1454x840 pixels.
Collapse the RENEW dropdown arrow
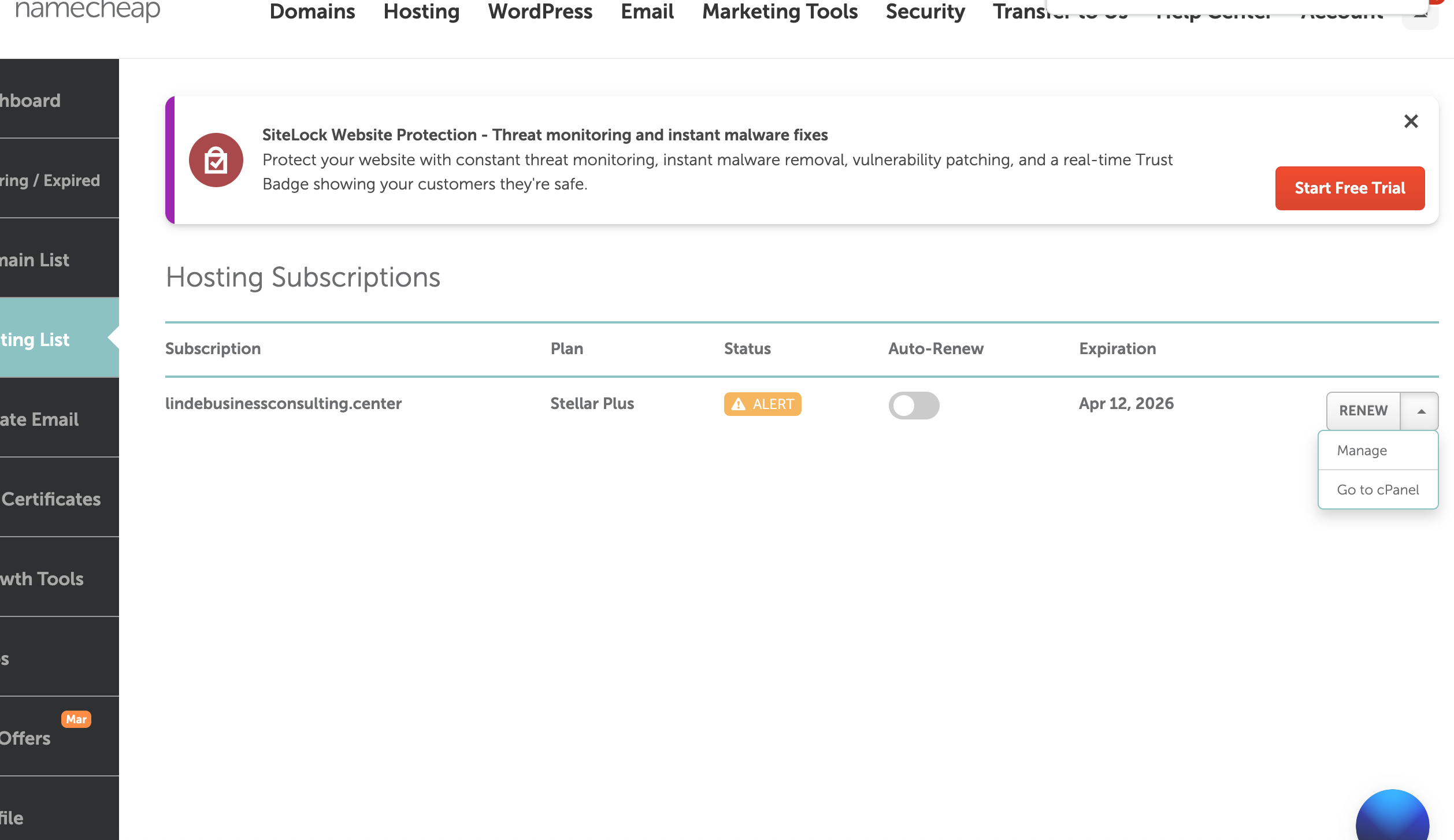pos(1419,411)
